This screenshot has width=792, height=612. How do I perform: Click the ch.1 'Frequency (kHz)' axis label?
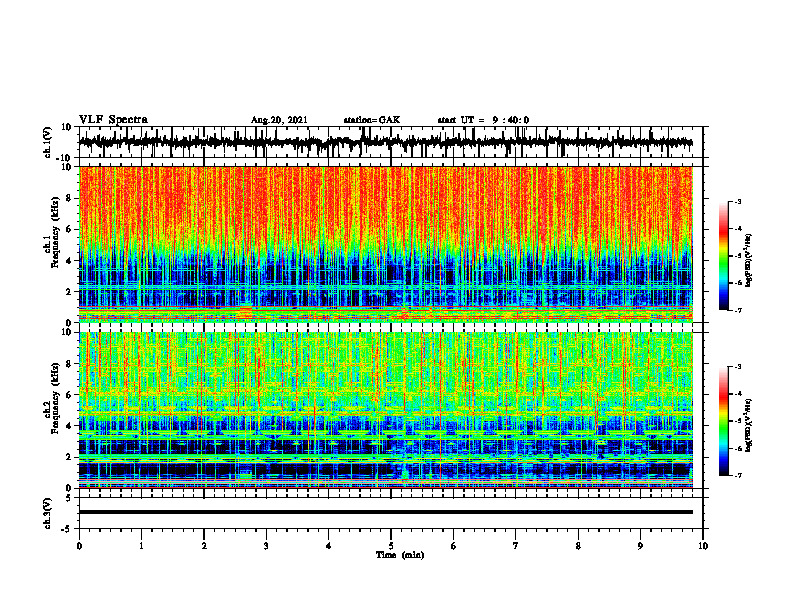(x=55, y=233)
